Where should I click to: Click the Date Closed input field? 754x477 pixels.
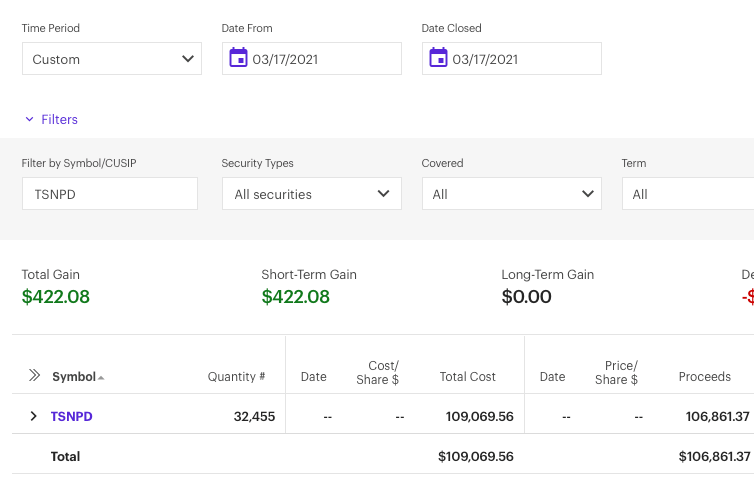pyautogui.click(x=520, y=59)
